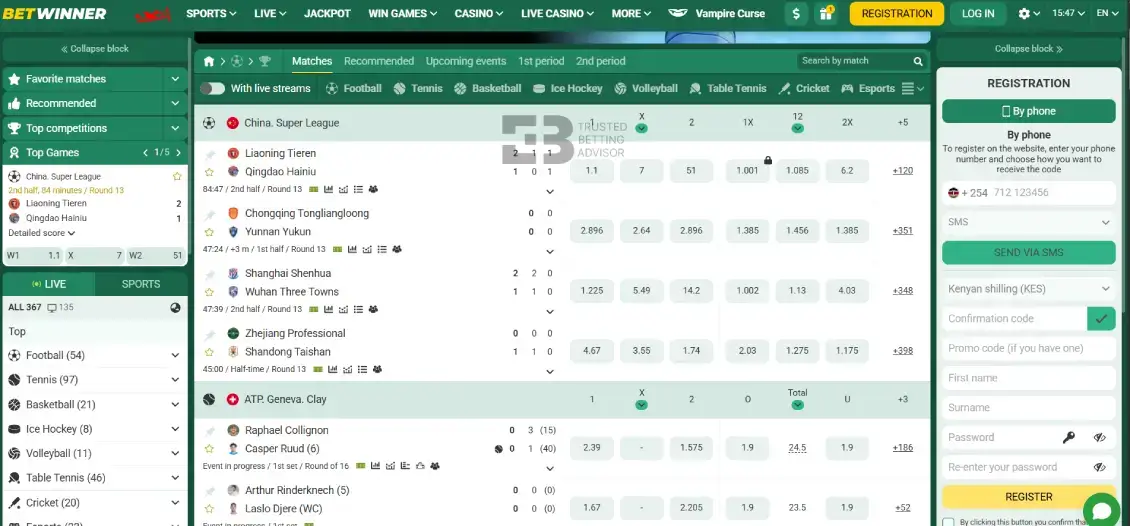Filter by Esports
The image size is (1130, 526).
pos(868,89)
